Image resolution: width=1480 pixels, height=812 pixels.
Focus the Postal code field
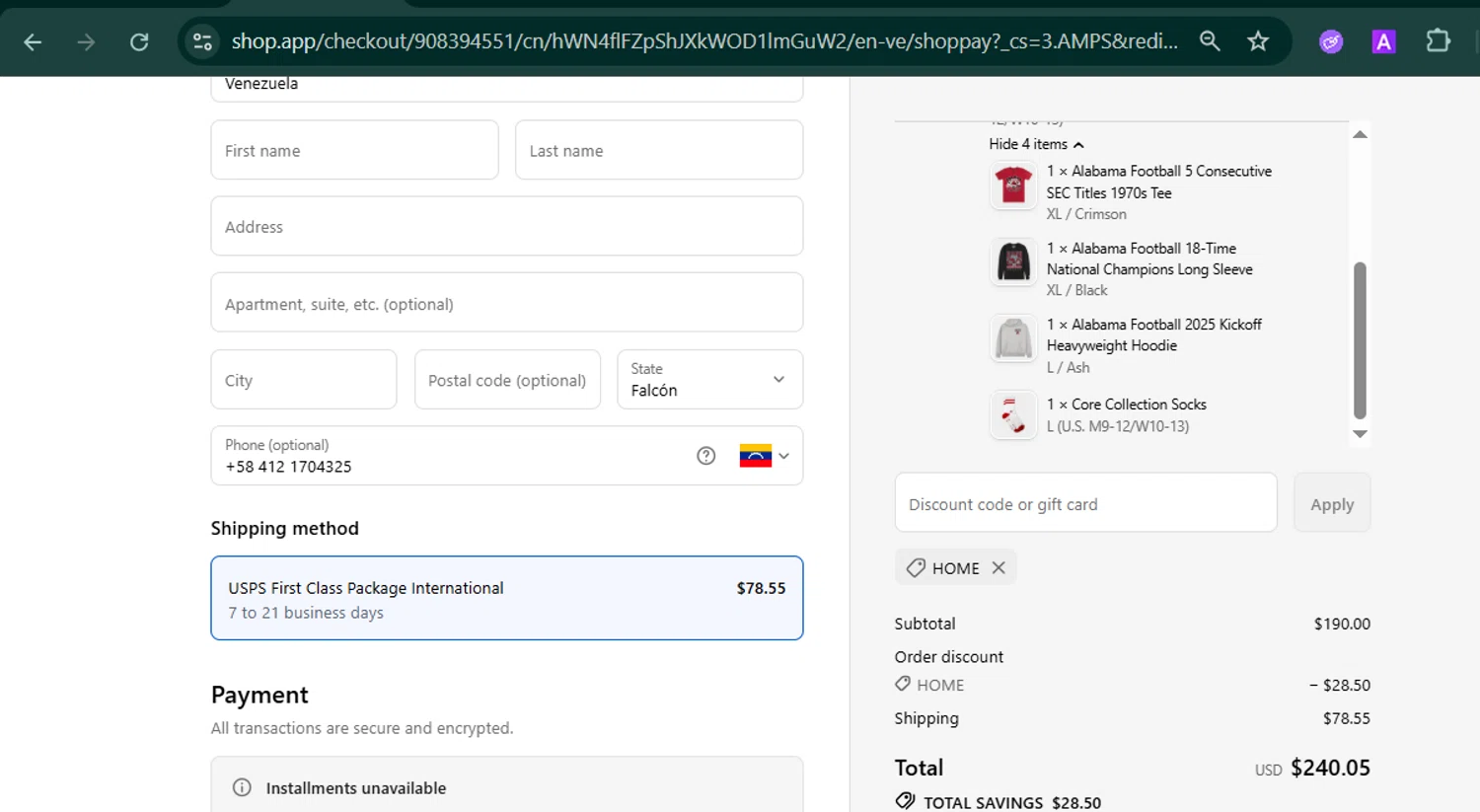tap(507, 380)
